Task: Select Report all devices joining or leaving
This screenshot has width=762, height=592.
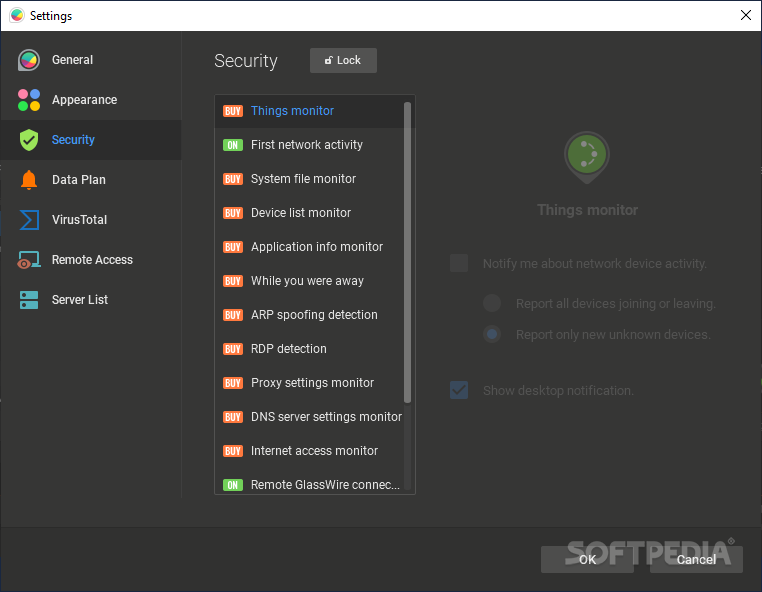Action: [x=492, y=303]
